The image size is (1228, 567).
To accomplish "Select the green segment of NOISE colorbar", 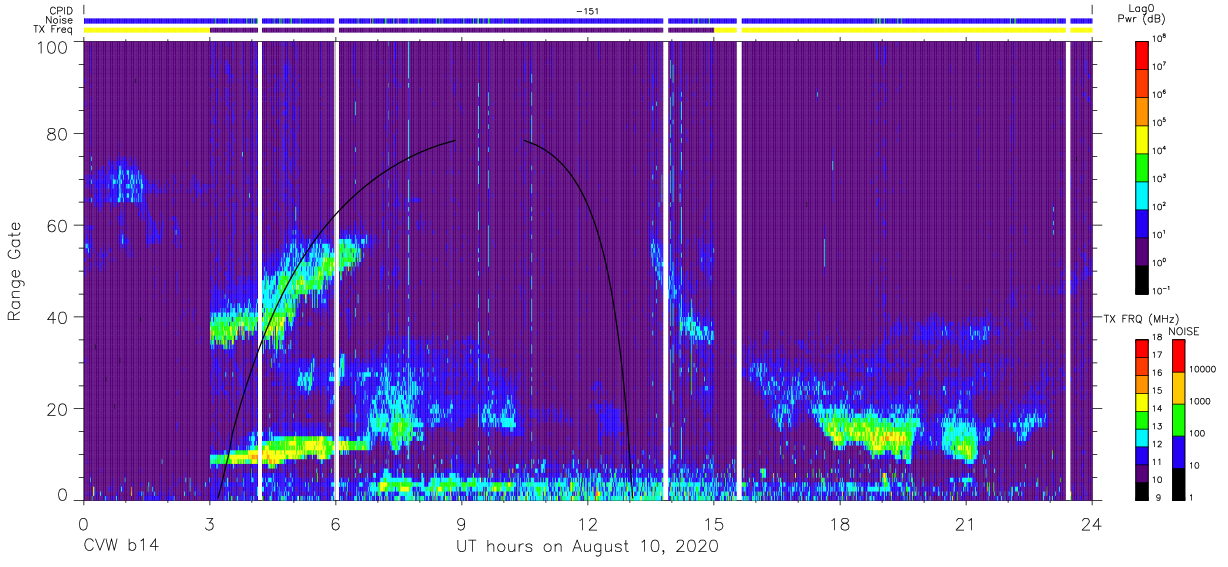I will (x=1179, y=419).
